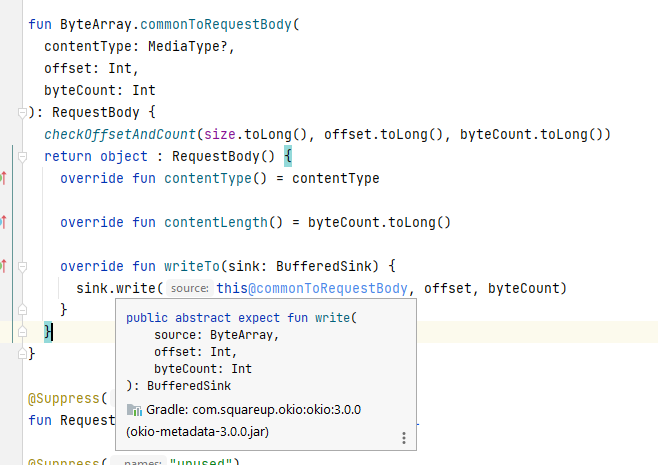Click MediaType? parameter type
This screenshot has height=465, width=658.
click(188, 46)
